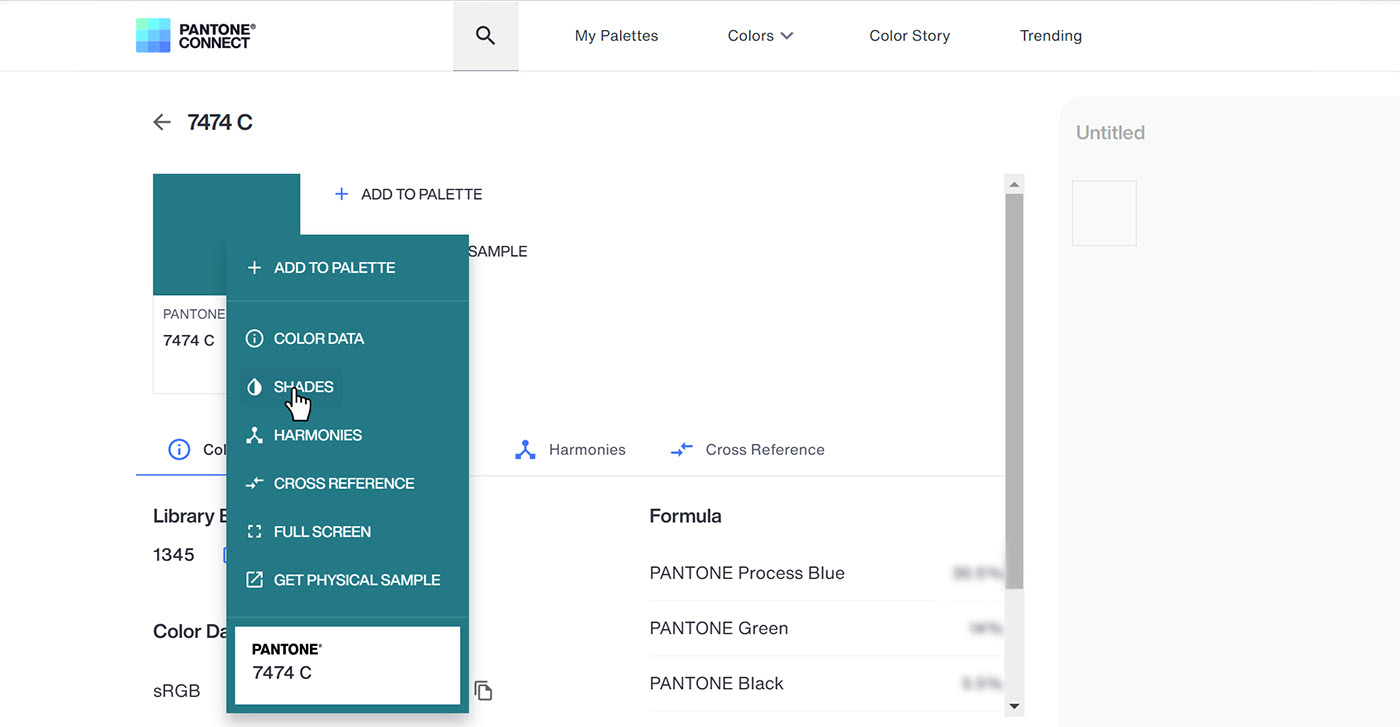Open Full Screen from the popup menu
1400x727 pixels.
[321, 532]
